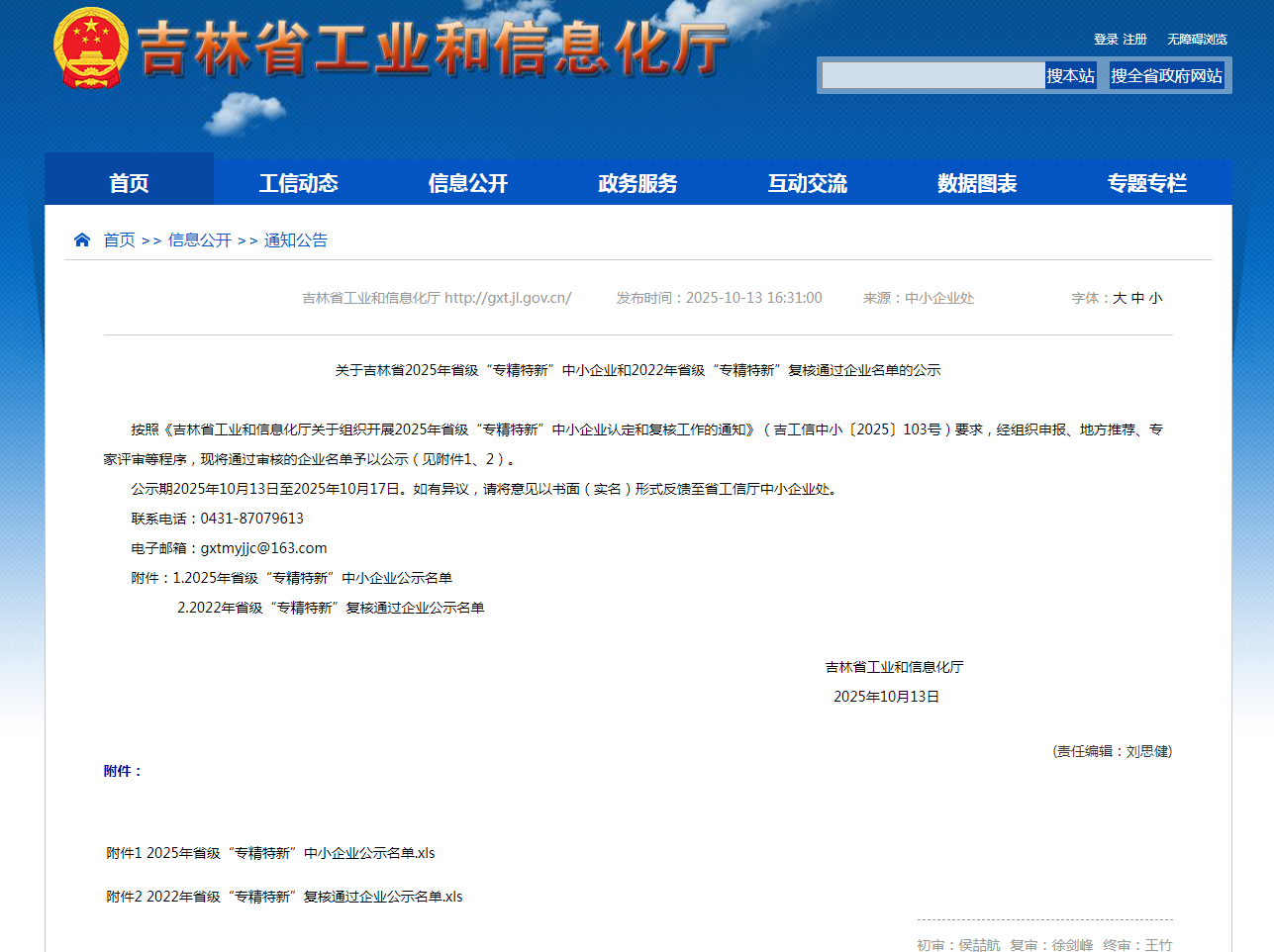Open the 互动交流 navigation menu
This screenshot has width=1274, height=952.
coord(807,182)
